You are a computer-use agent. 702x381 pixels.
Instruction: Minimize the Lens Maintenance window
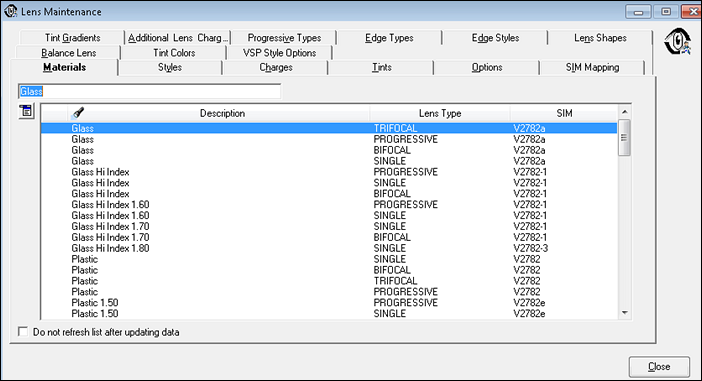[x=638, y=12]
